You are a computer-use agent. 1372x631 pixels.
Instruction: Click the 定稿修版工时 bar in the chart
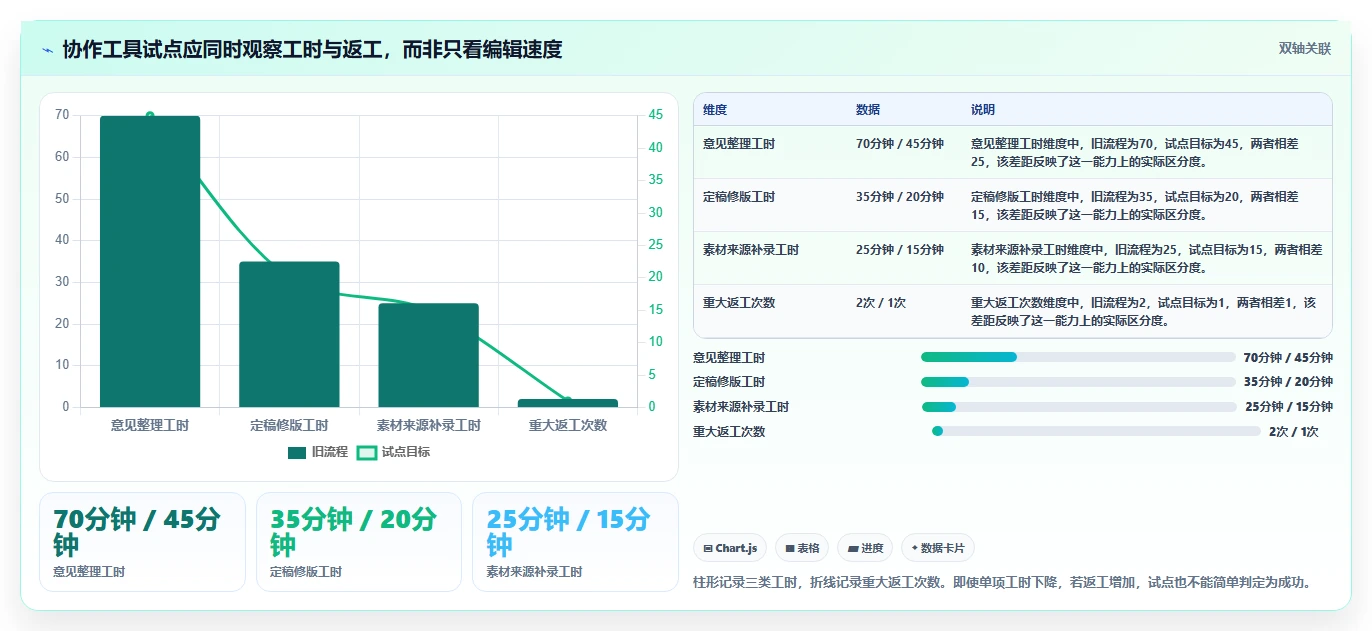(289, 334)
